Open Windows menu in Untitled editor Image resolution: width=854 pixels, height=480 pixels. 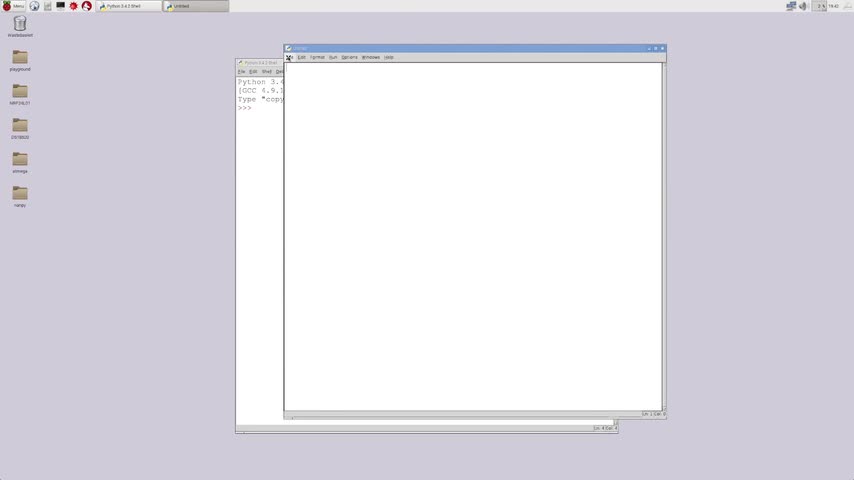coord(370,57)
